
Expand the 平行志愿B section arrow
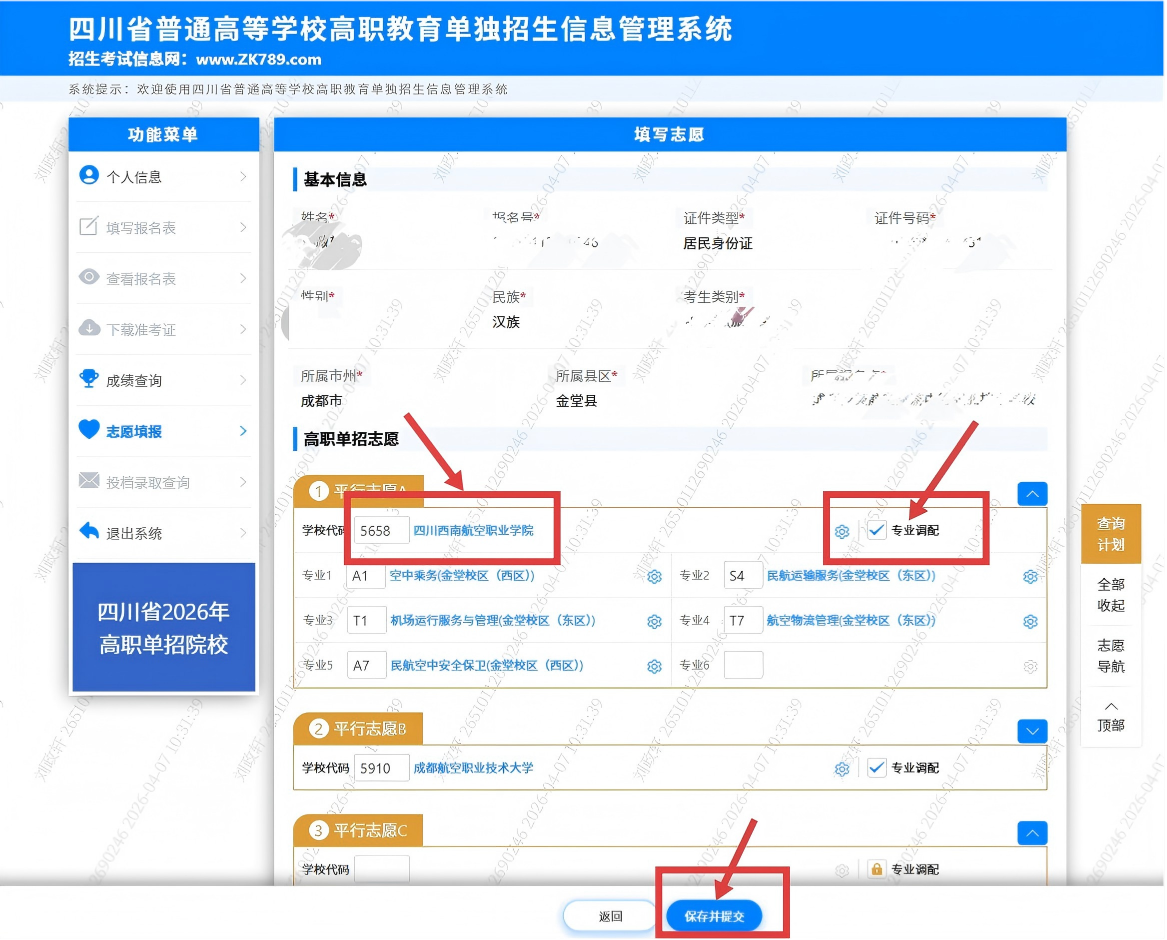1032,731
